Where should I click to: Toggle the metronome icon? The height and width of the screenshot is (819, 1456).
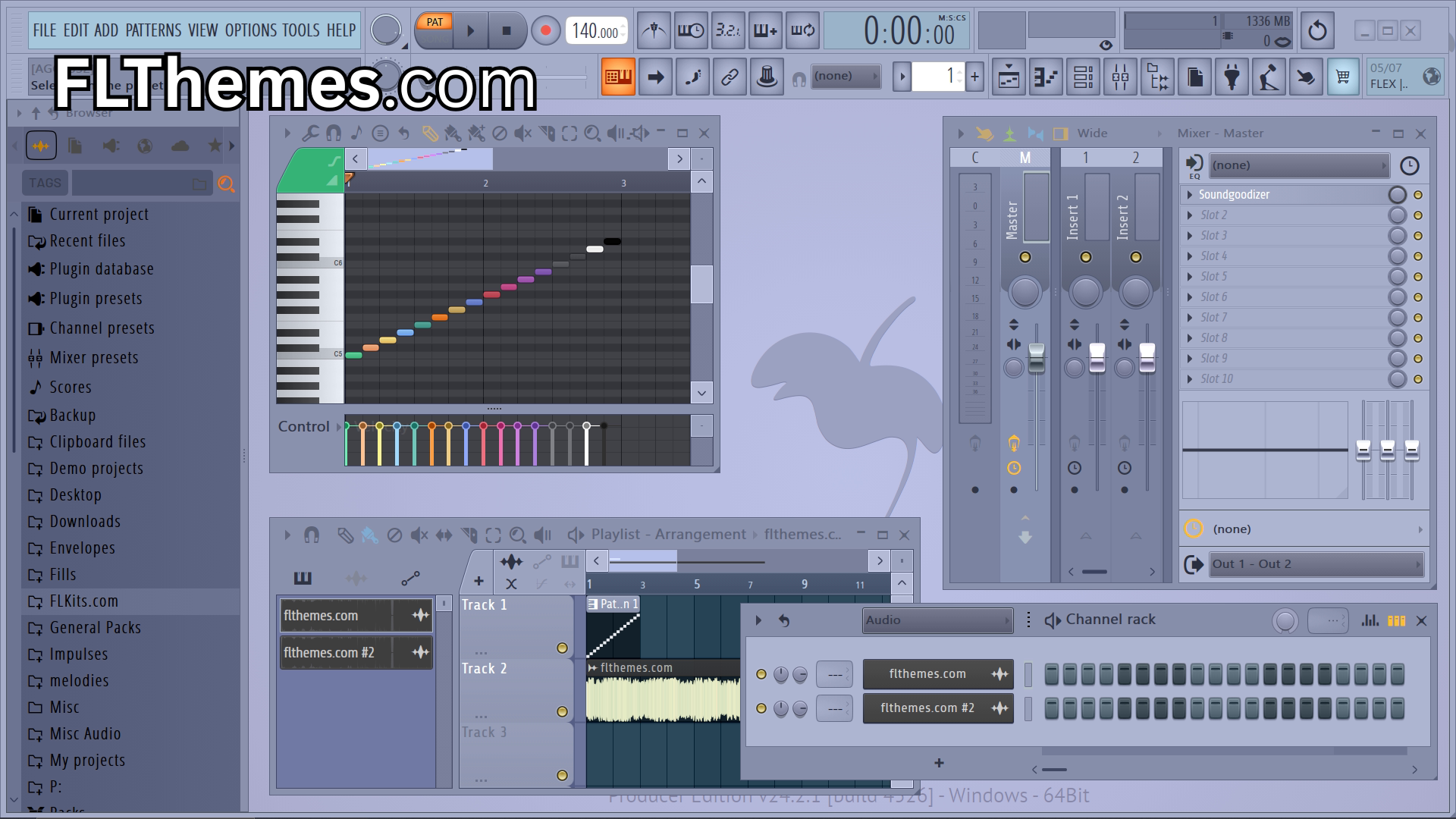654,30
